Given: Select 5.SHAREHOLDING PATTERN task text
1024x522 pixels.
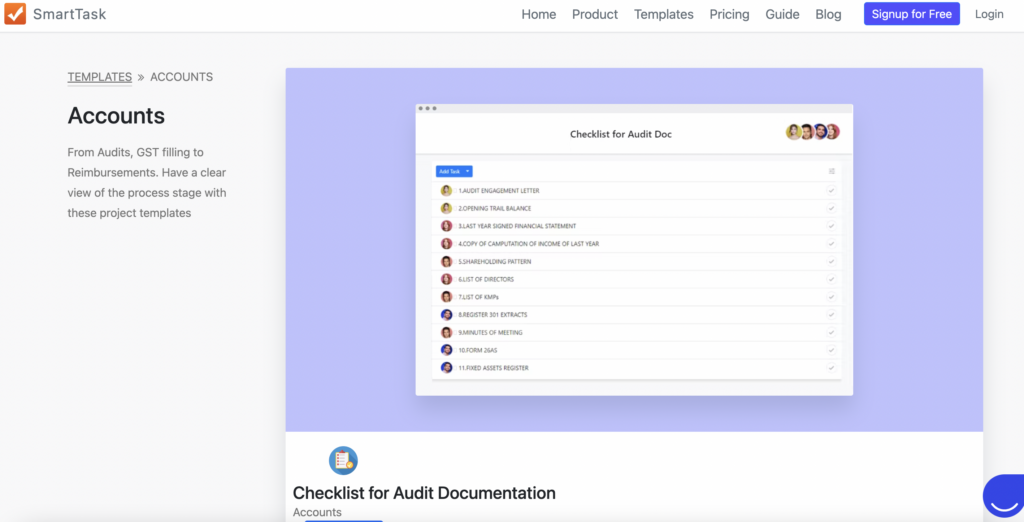Looking at the screenshot, I should [x=494, y=261].
